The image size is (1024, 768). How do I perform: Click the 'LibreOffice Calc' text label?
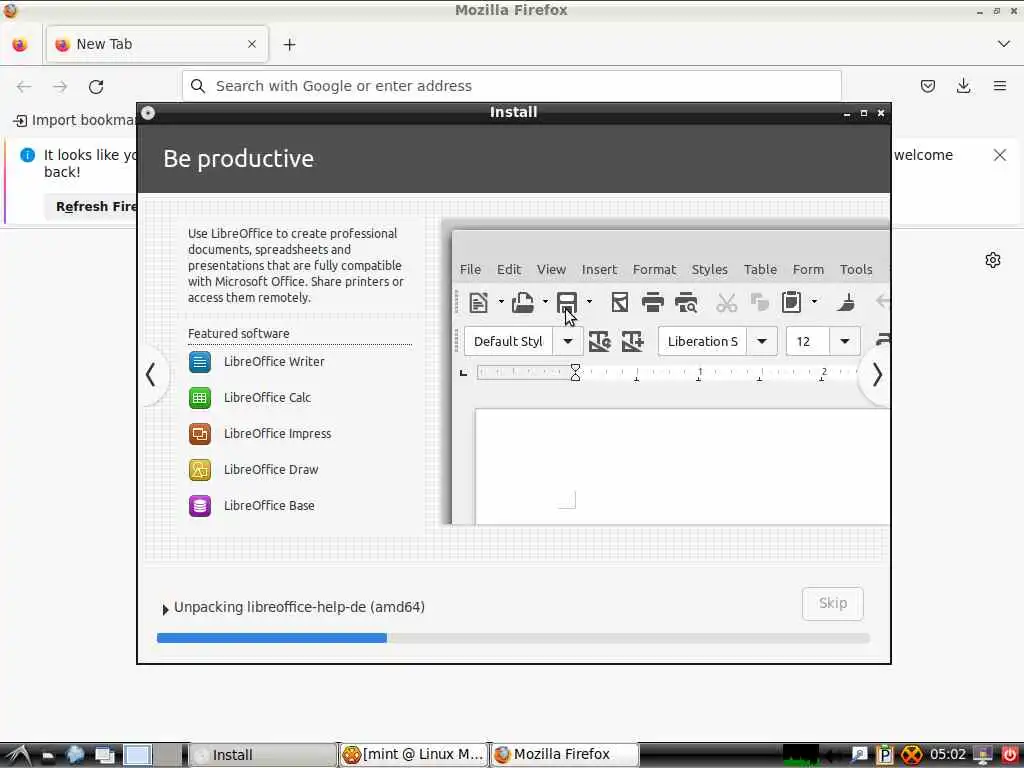267,398
